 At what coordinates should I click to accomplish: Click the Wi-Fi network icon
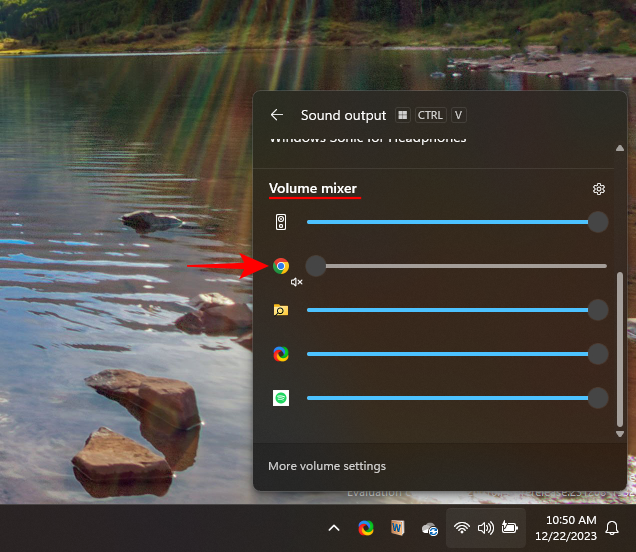click(461, 528)
